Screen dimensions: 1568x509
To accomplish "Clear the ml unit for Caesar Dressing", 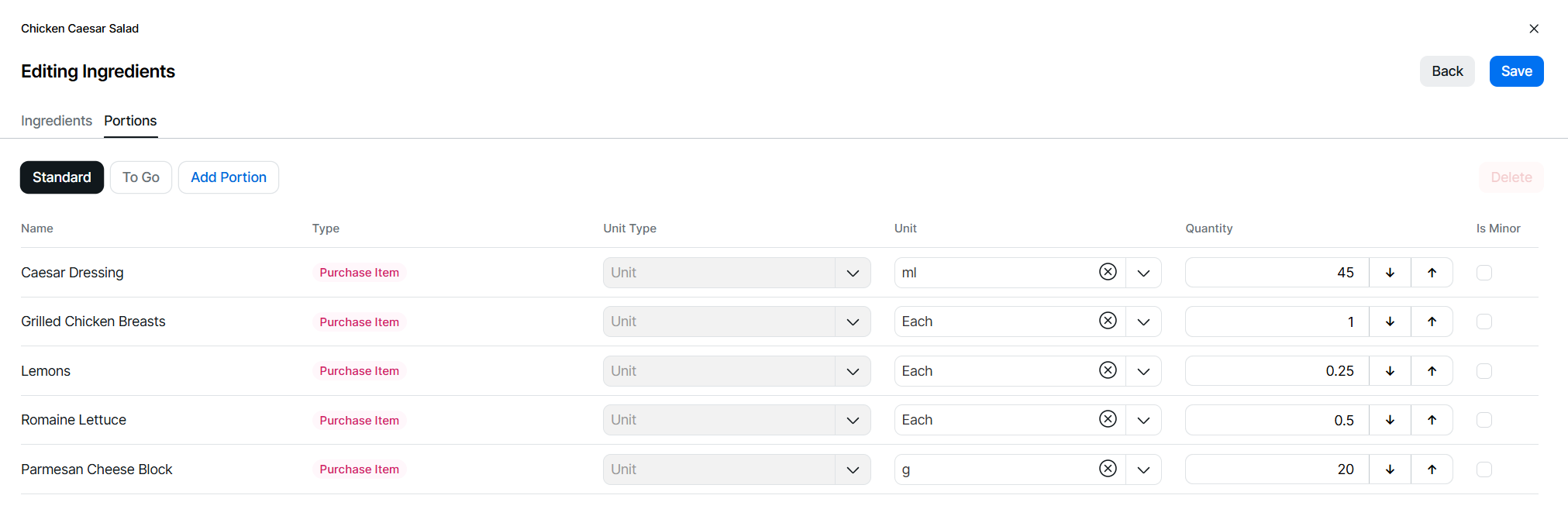I will click(x=1108, y=272).
